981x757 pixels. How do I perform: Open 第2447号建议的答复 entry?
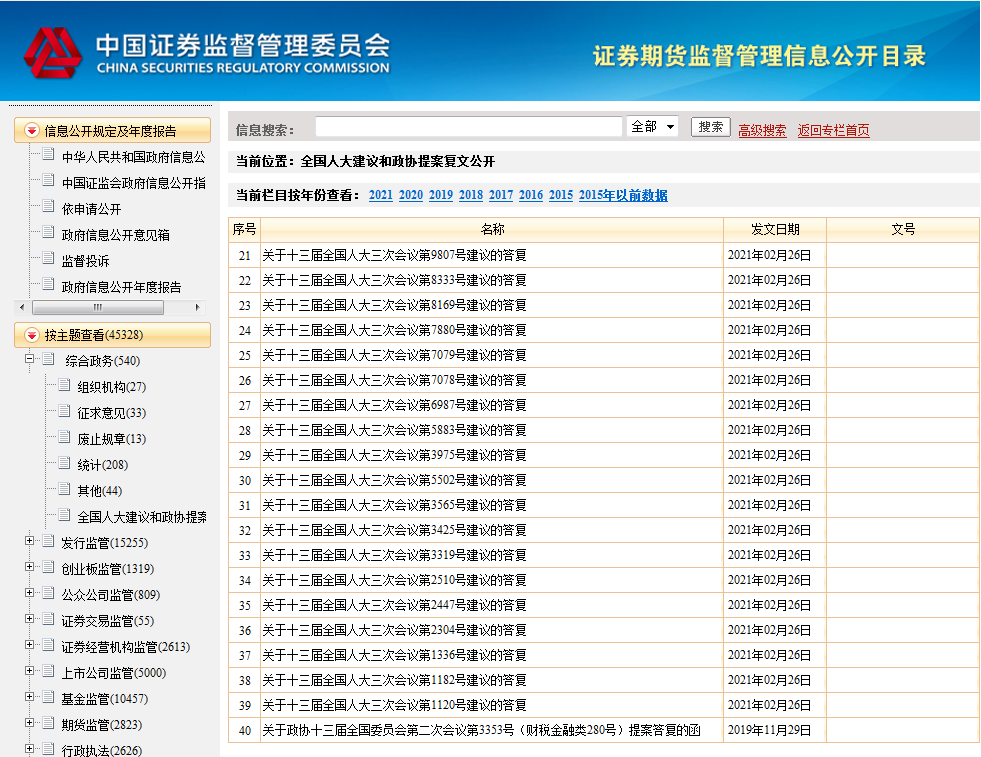tap(394, 606)
